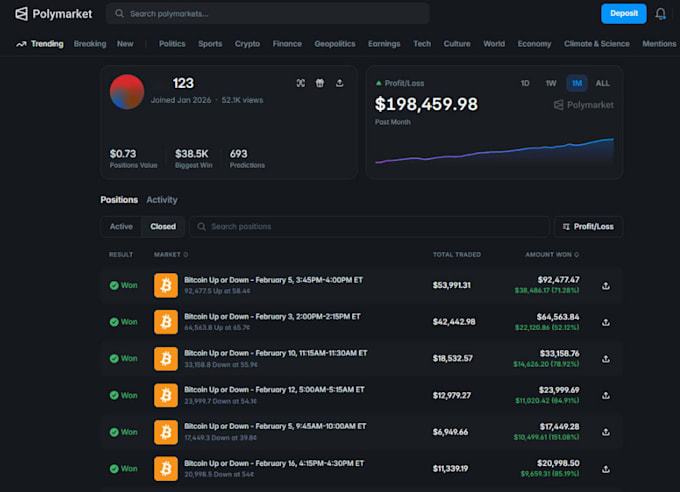680x492 pixels.
Task: Open Bitcoin Up or Down February 3, 2:00PM market
Action: pyautogui.click(x=272, y=317)
